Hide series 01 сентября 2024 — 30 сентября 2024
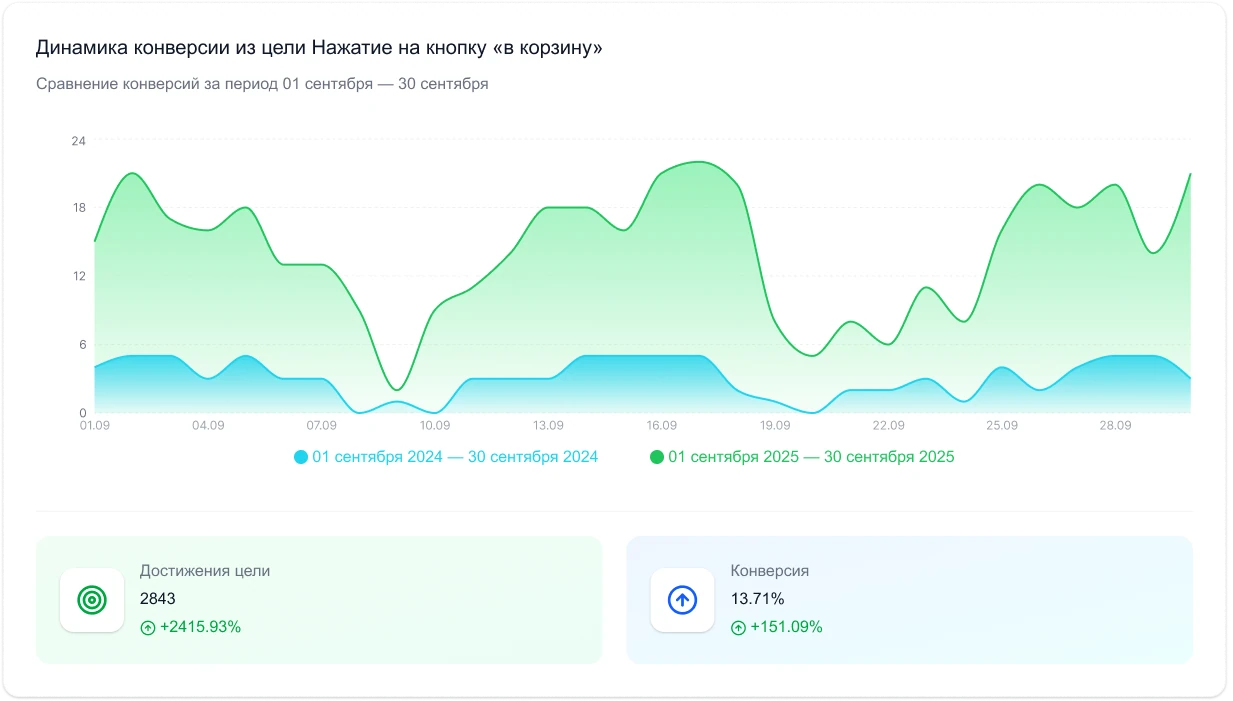This screenshot has height=701, width=1233. 455,457
